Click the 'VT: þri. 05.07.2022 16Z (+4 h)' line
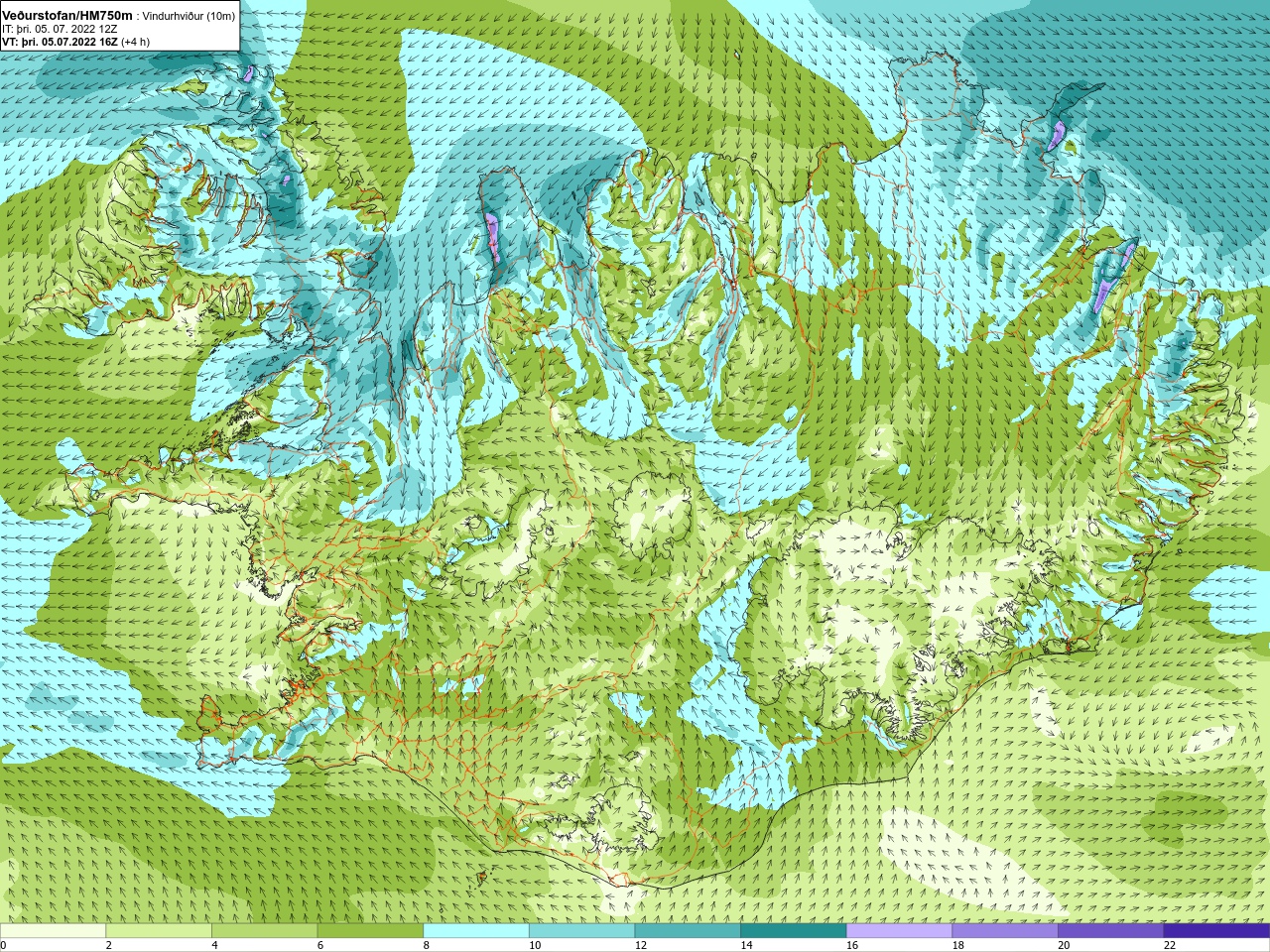Viewport: 1270px width, 952px height. tap(75, 42)
